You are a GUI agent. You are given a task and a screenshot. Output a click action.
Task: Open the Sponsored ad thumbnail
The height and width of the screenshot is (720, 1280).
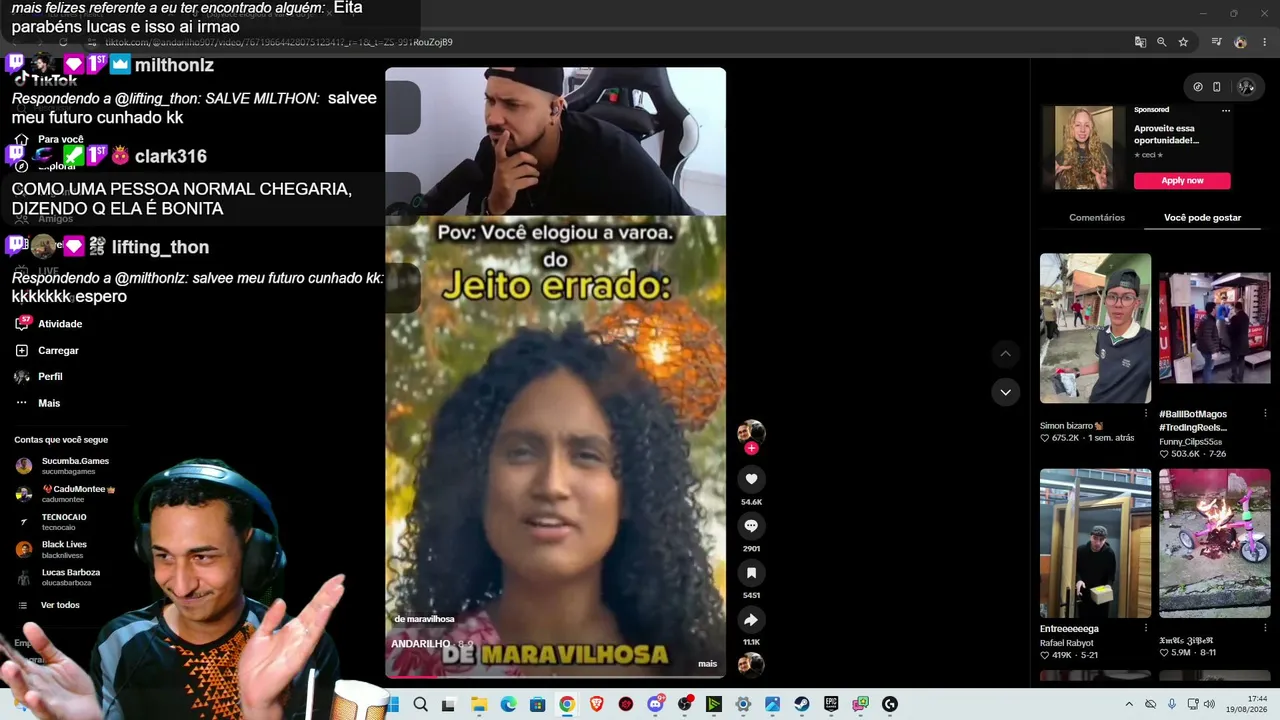point(1083,148)
